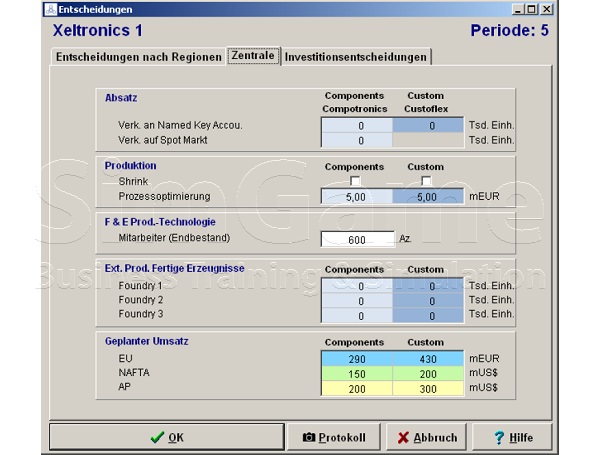
Task: Select AP Custom planned revenue 300
Action: click(x=428, y=388)
